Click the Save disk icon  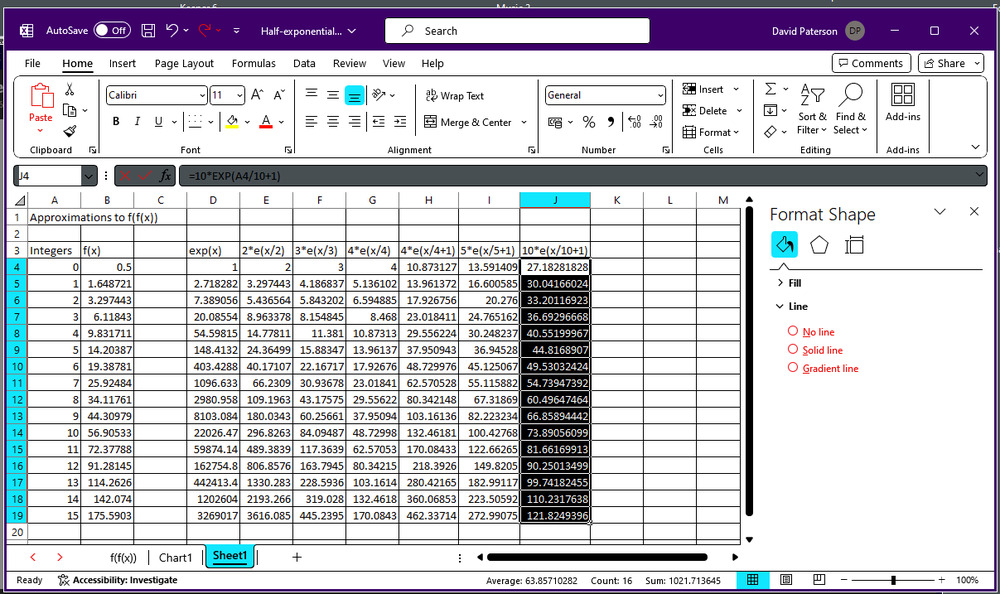point(148,31)
